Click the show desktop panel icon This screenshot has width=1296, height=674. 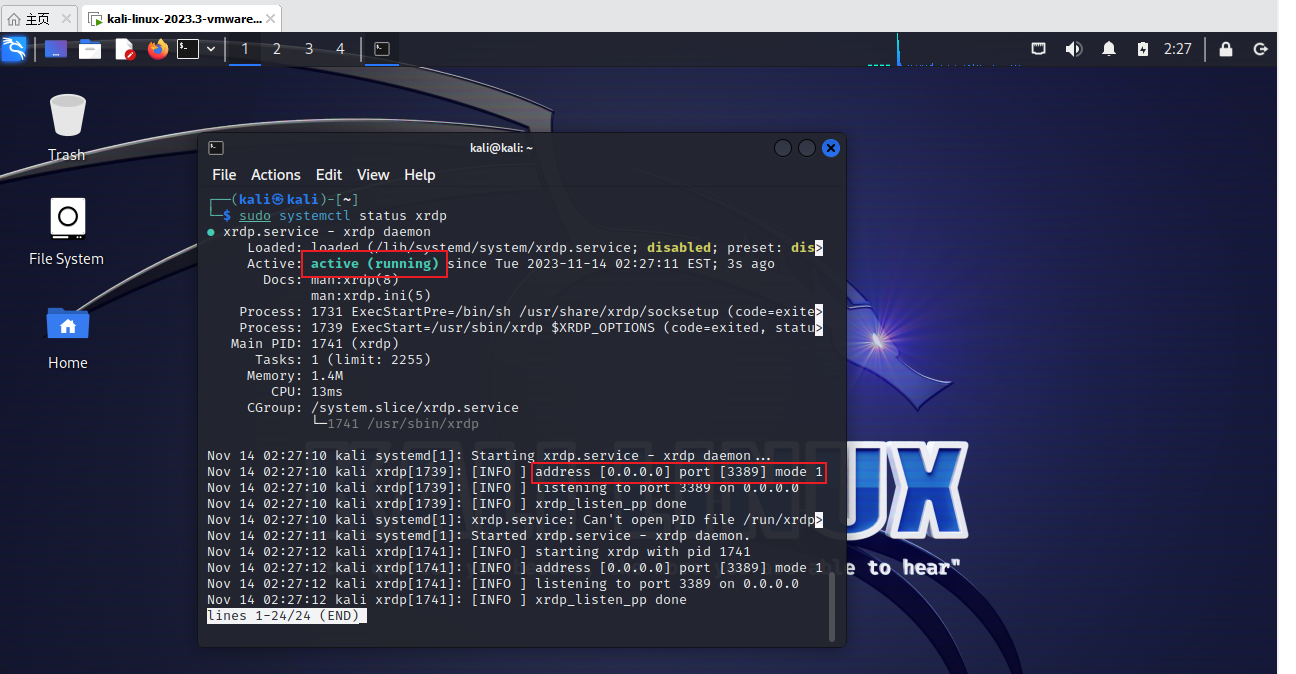(x=56, y=49)
